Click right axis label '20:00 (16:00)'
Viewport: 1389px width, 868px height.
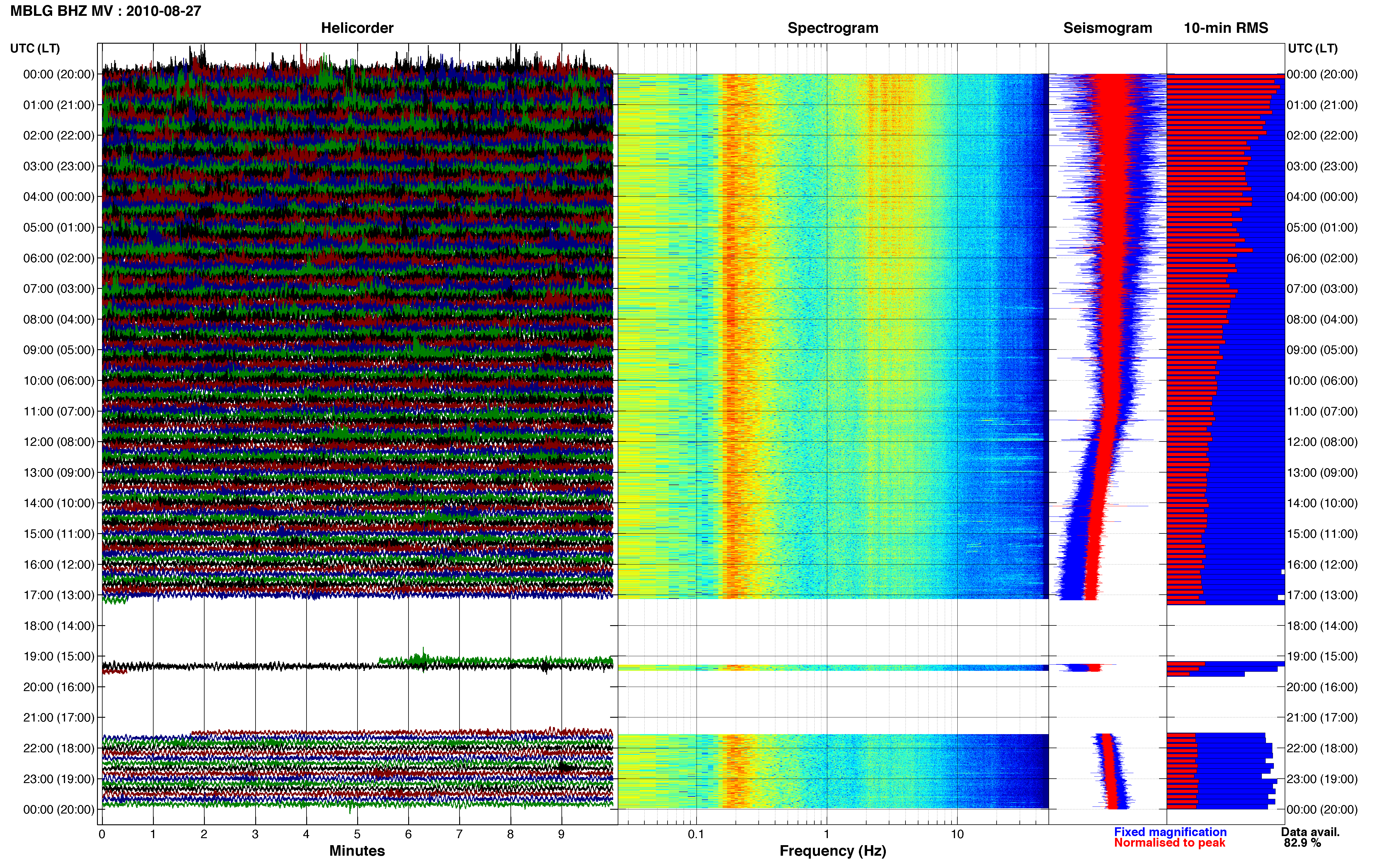[x=1322, y=687]
